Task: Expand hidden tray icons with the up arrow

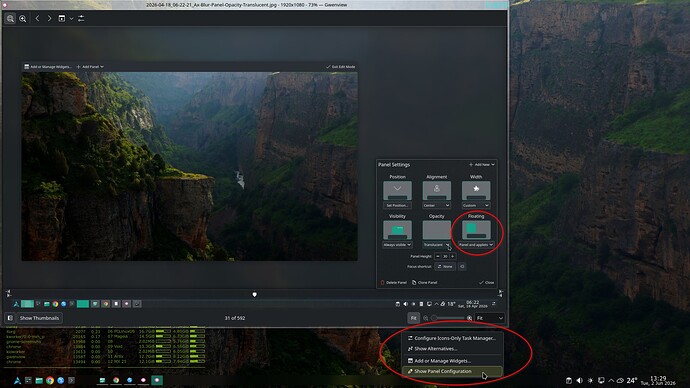Action: (x=611, y=381)
